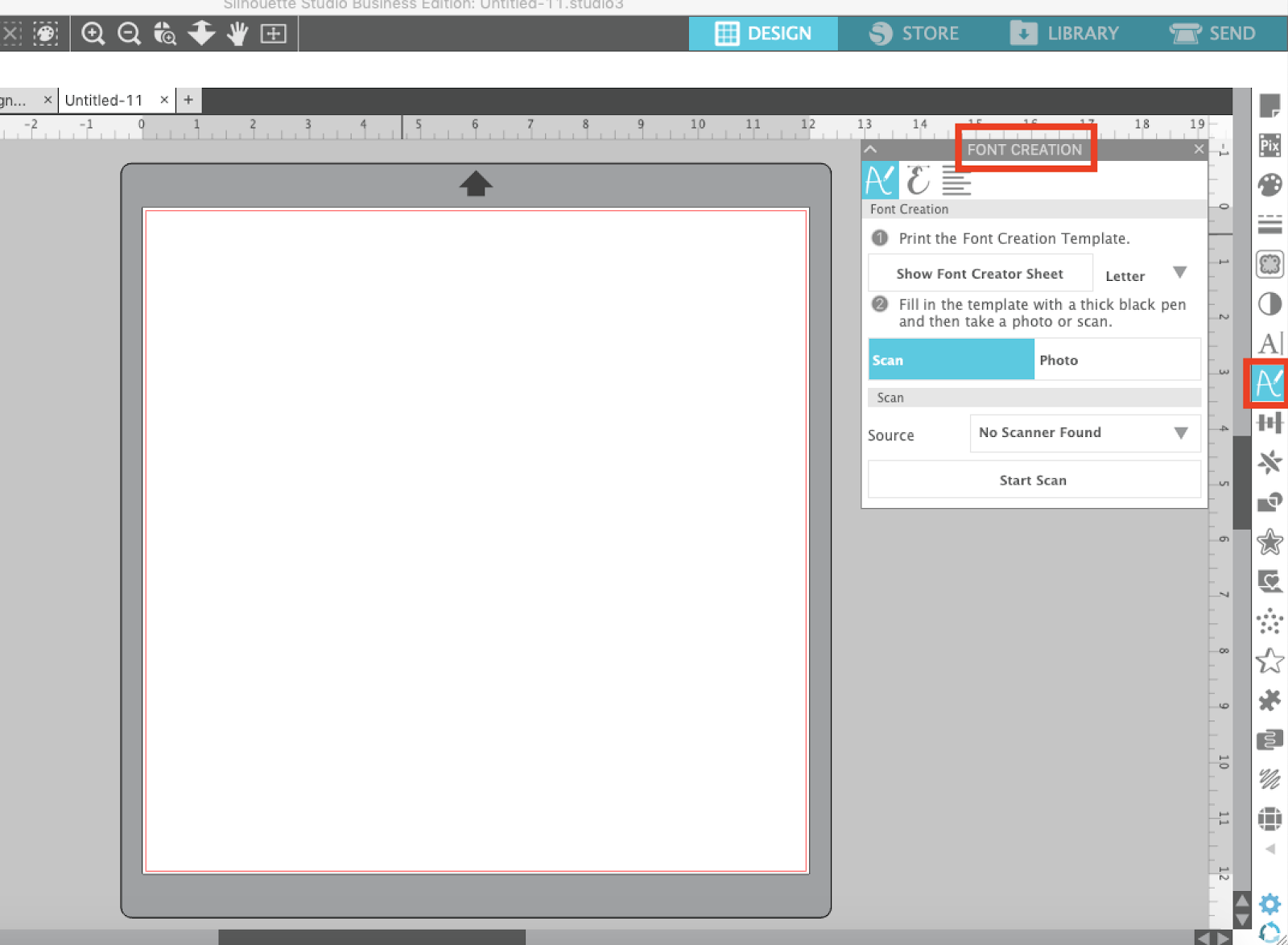Open the PixScan panel
The height and width of the screenshot is (945, 1288).
1269,146
